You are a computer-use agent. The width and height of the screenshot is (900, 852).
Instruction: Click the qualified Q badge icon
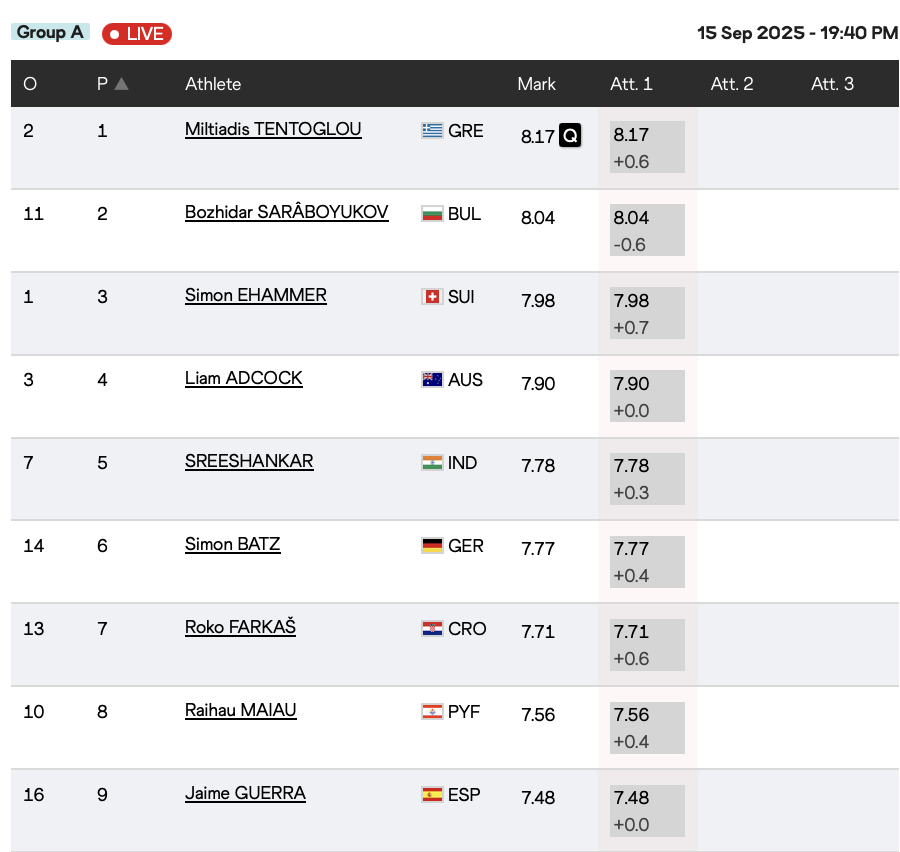point(569,135)
